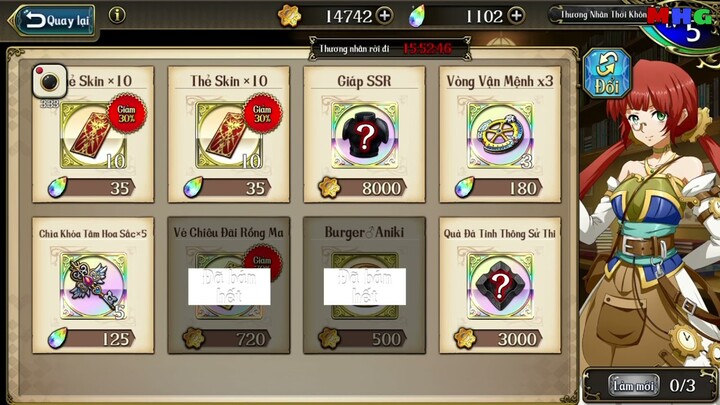The width and height of the screenshot is (720, 405).
Task: Tap the 125 gem price tag for the key
Action: point(91,339)
